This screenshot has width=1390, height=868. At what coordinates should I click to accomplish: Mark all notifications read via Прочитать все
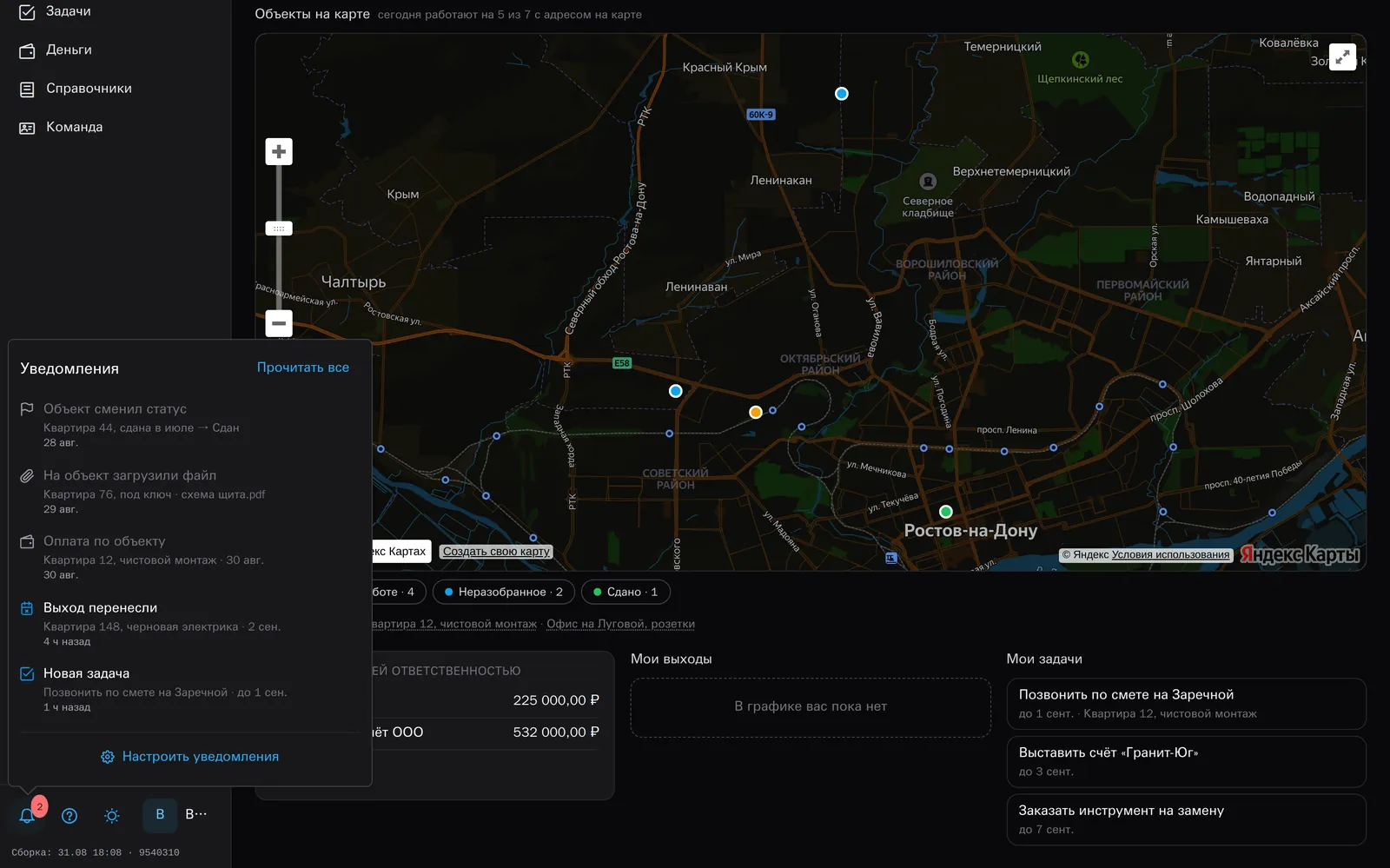coord(303,368)
